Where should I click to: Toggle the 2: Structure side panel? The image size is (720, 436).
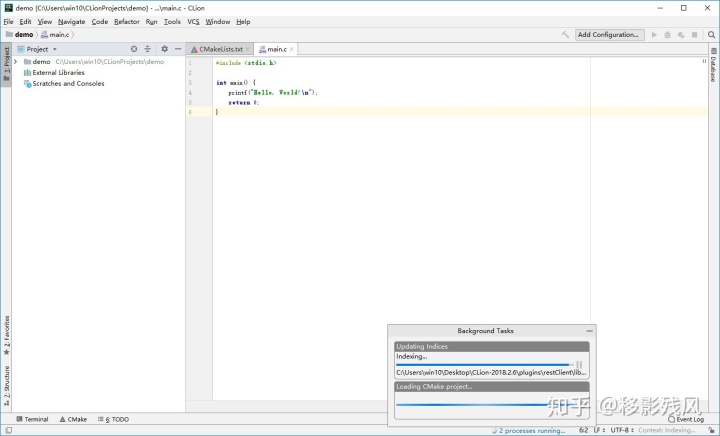(6, 386)
